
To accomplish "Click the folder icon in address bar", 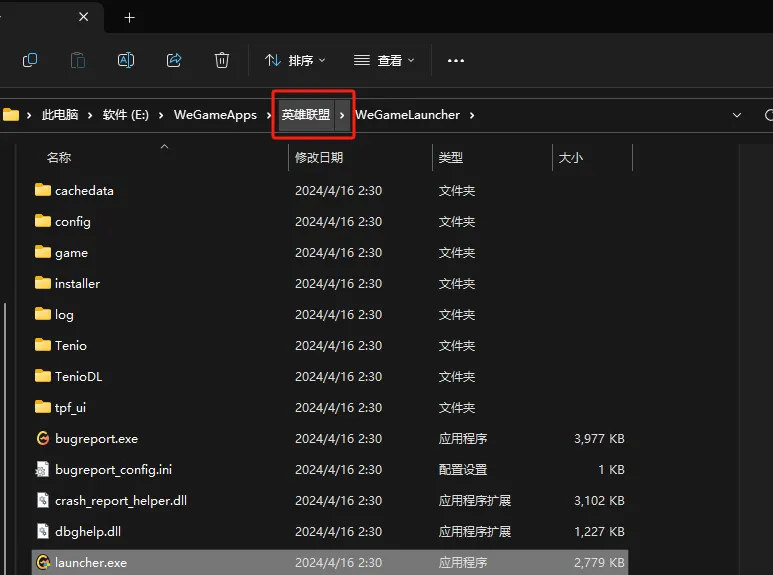I will point(11,115).
